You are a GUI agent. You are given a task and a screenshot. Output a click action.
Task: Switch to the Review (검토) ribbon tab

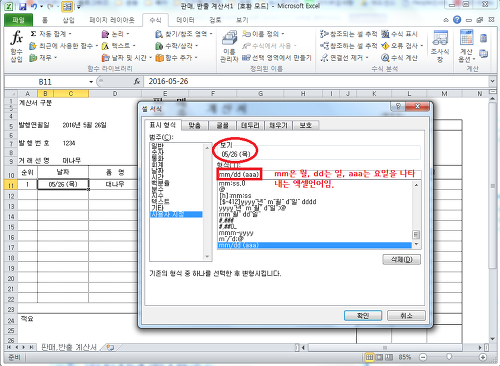click(215, 20)
